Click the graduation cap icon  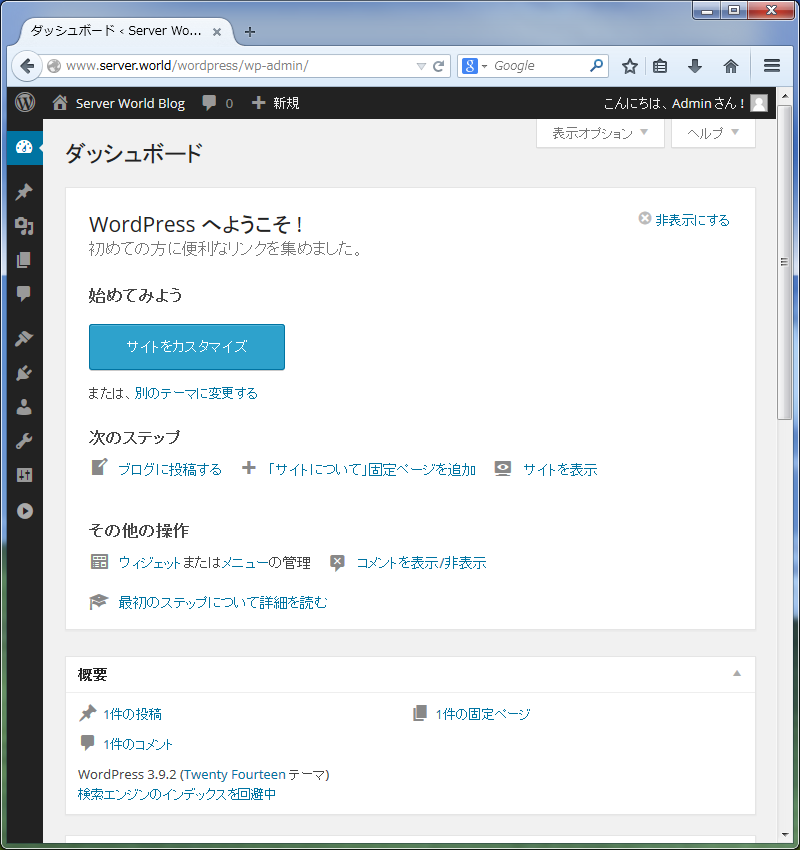[x=99, y=601]
